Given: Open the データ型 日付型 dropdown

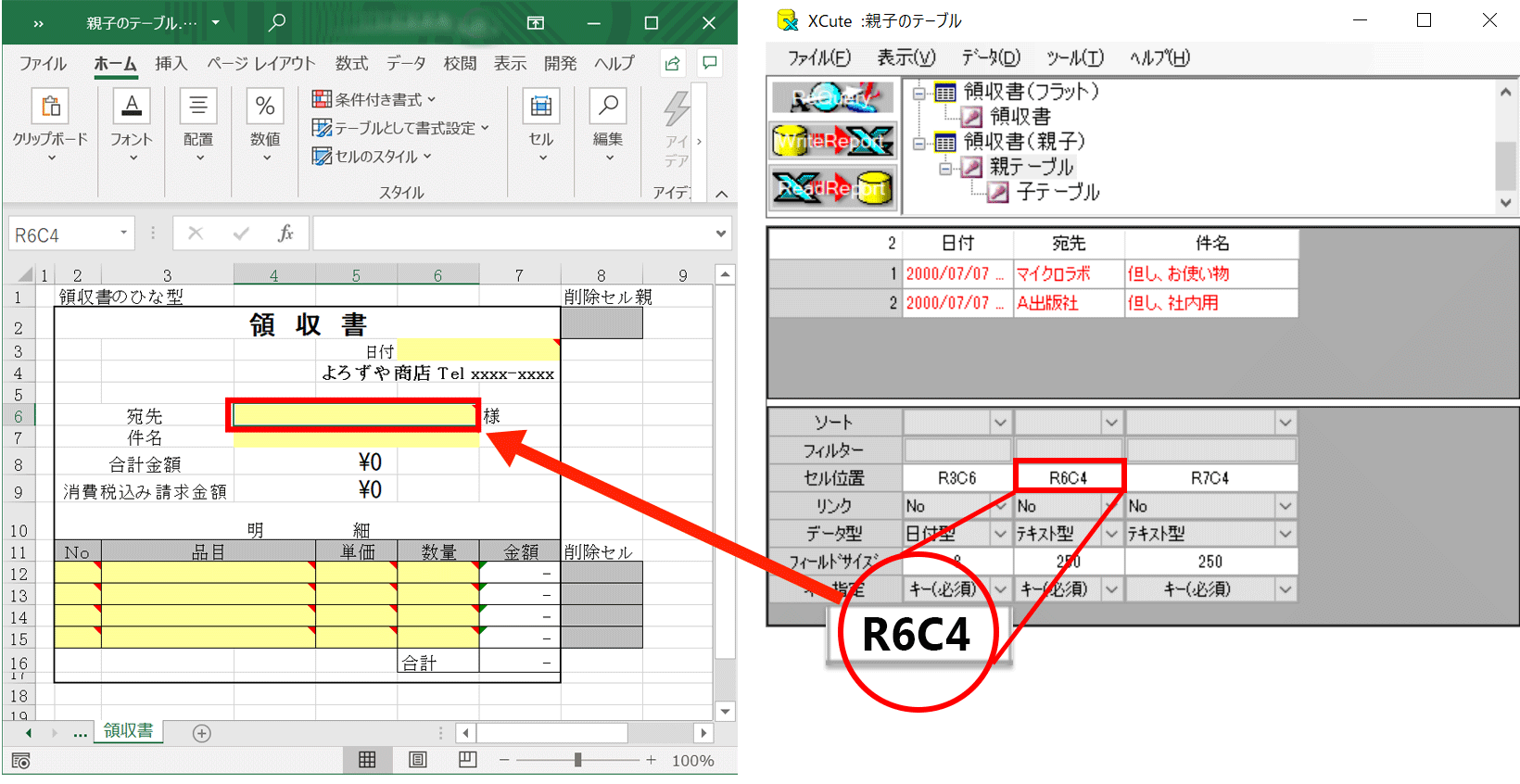Looking at the screenshot, I should pyautogui.click(x=1000, y=534).
